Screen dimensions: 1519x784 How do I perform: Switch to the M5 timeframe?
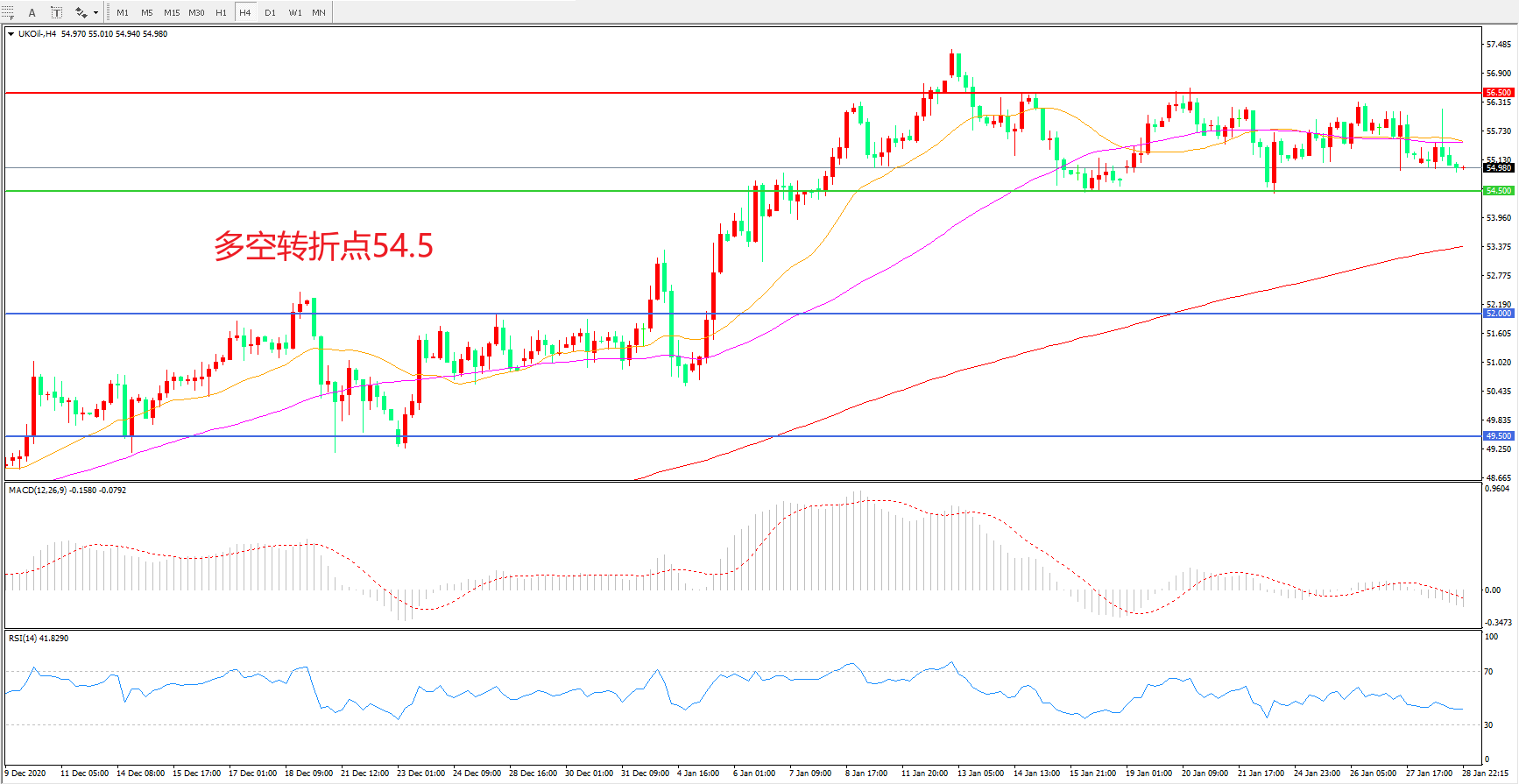(146, 12)
